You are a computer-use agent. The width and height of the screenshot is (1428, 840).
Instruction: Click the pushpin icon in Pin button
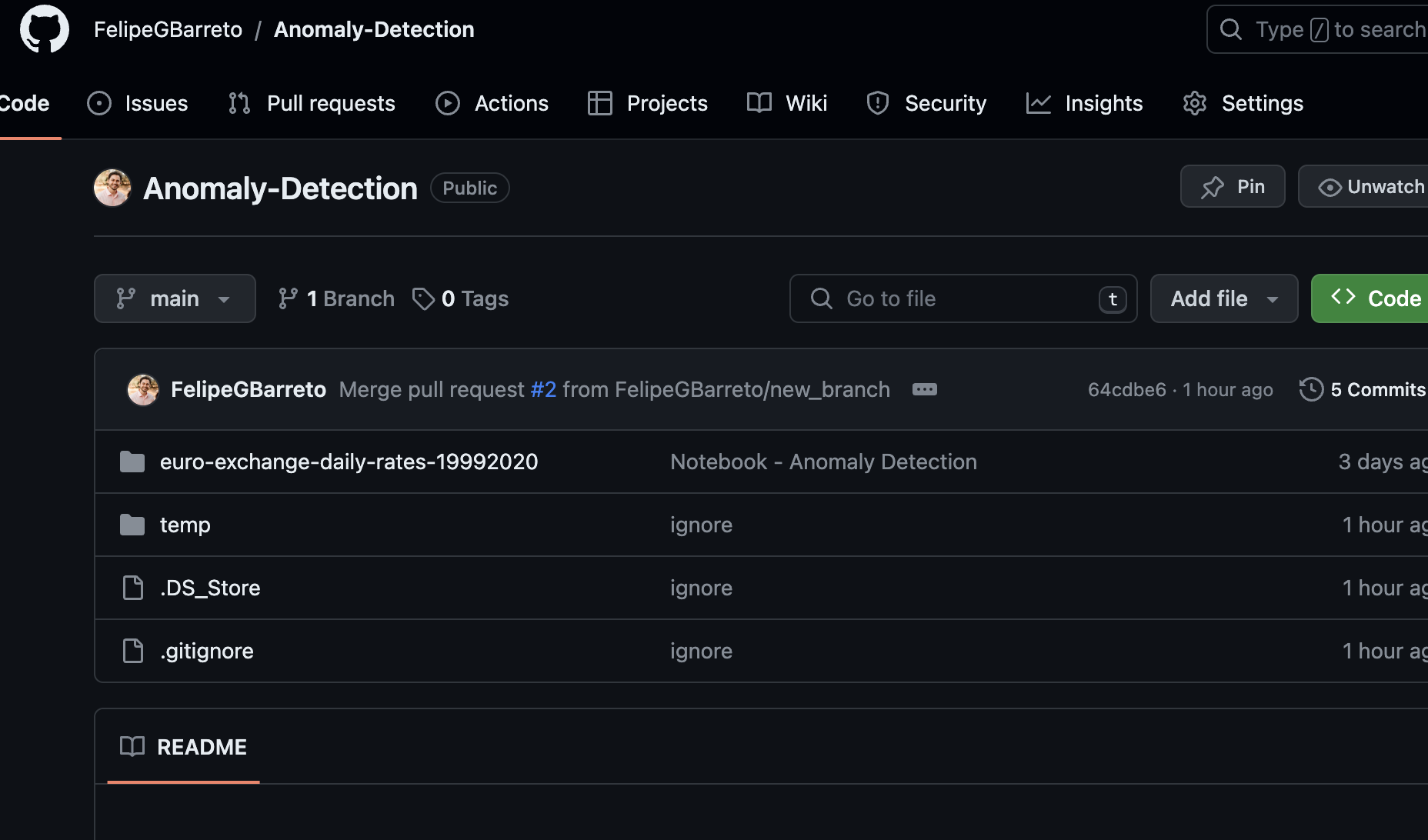point(1213,187)
